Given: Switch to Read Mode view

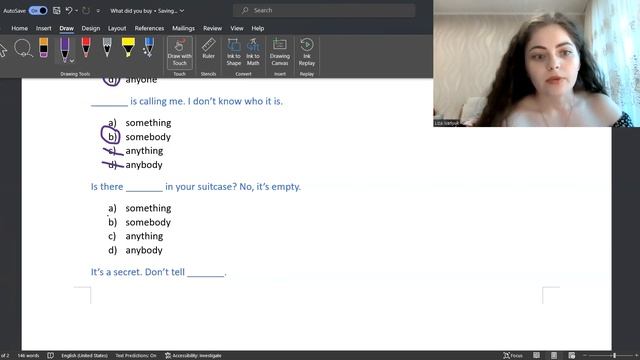Looking at the screenshot, I should tap(536, 356).
